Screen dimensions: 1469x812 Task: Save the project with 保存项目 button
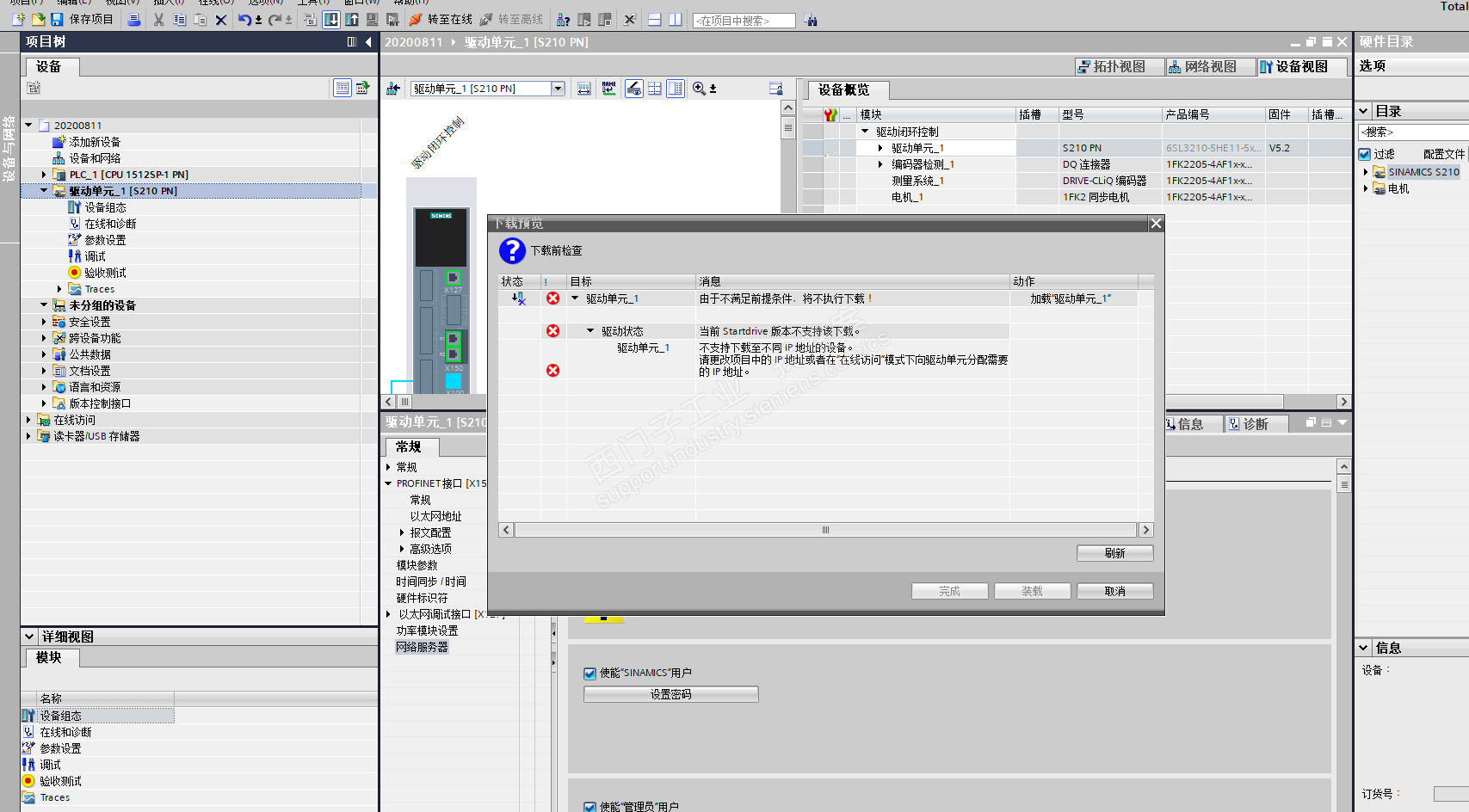point(82,19)
